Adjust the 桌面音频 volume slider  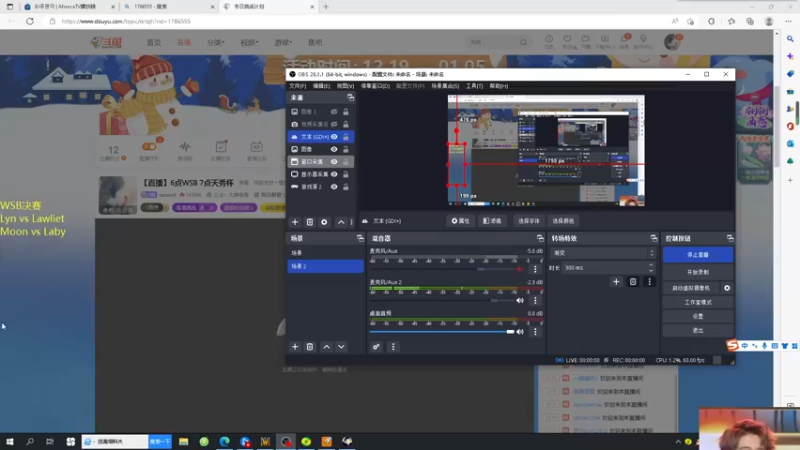pyautogui.click(x=442, y=332)
